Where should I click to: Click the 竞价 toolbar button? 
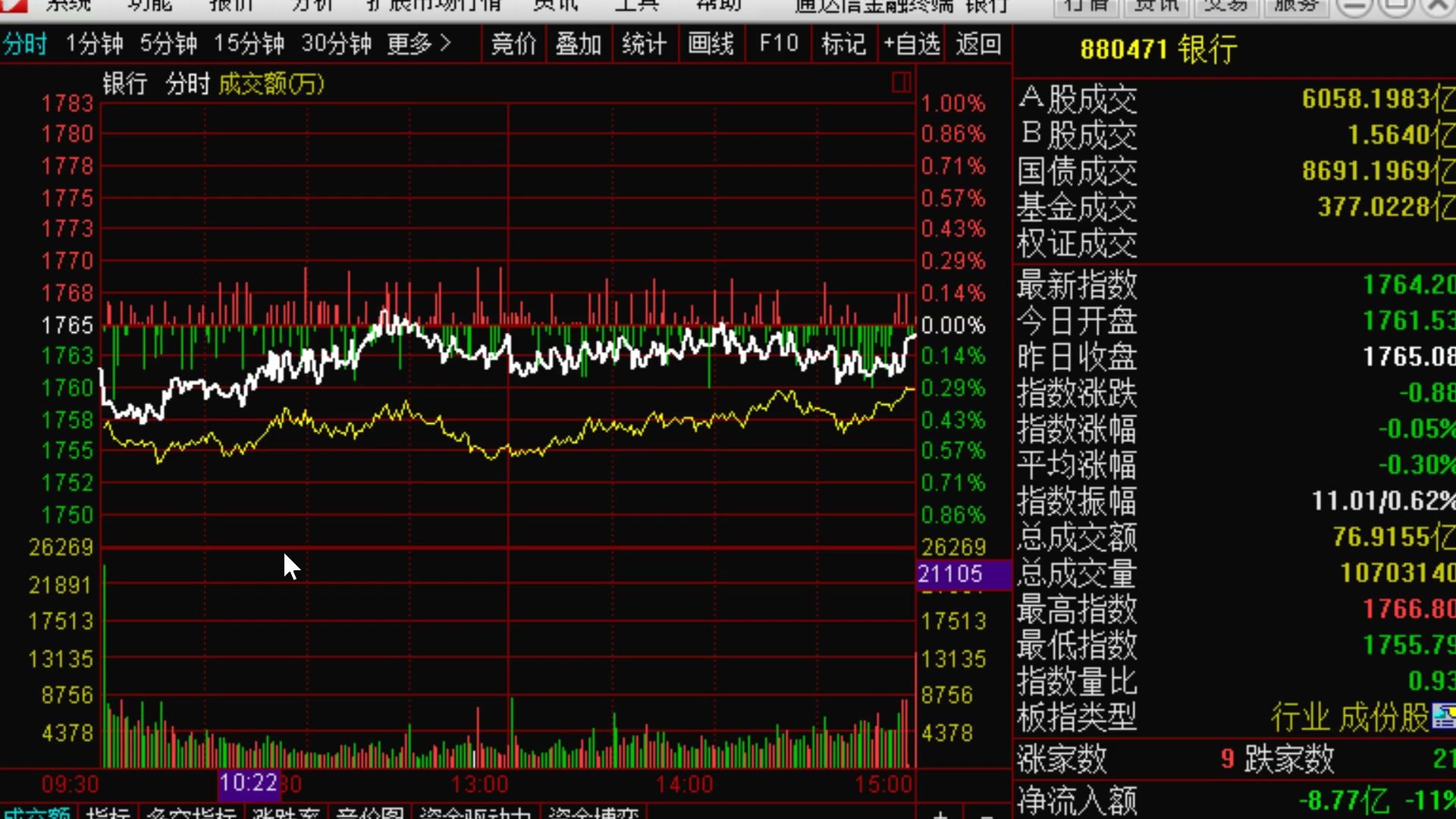click(513, 44)
